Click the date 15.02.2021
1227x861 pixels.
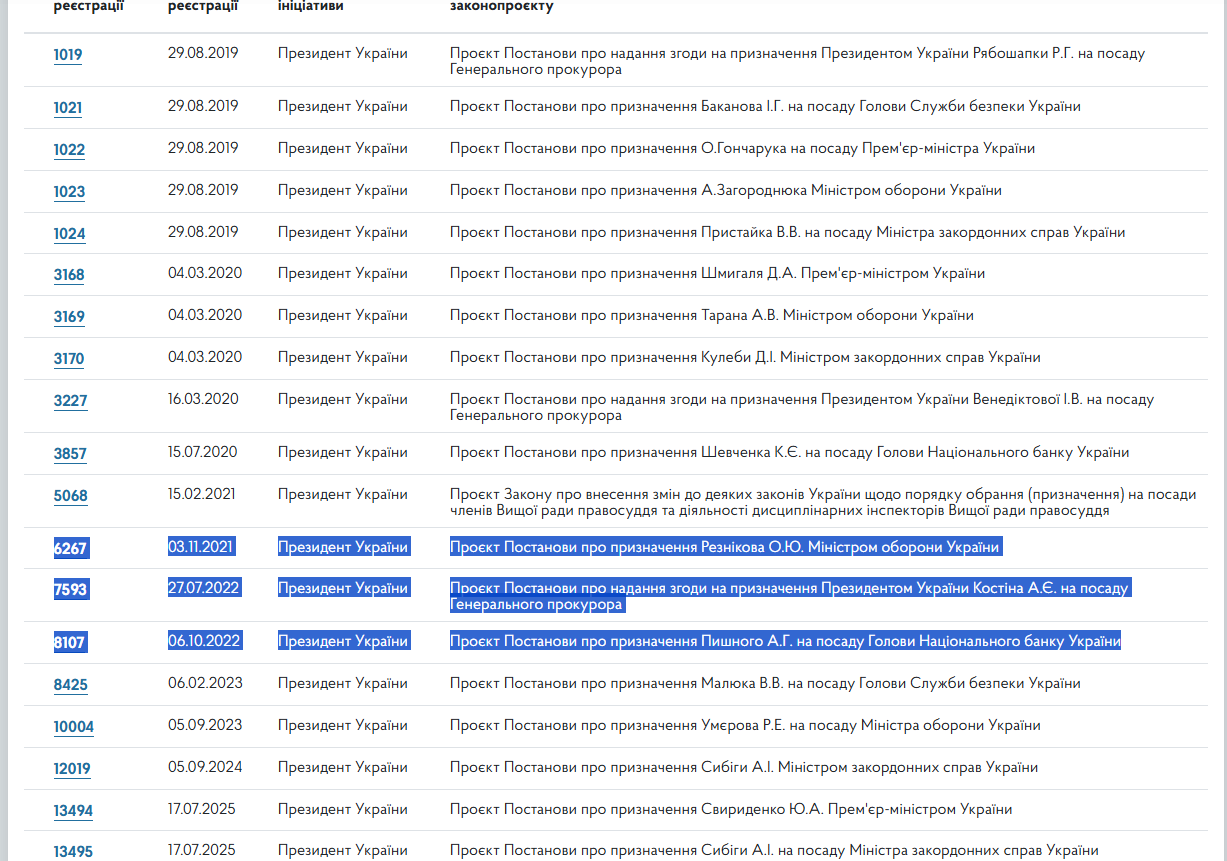[x=203, y=494]
